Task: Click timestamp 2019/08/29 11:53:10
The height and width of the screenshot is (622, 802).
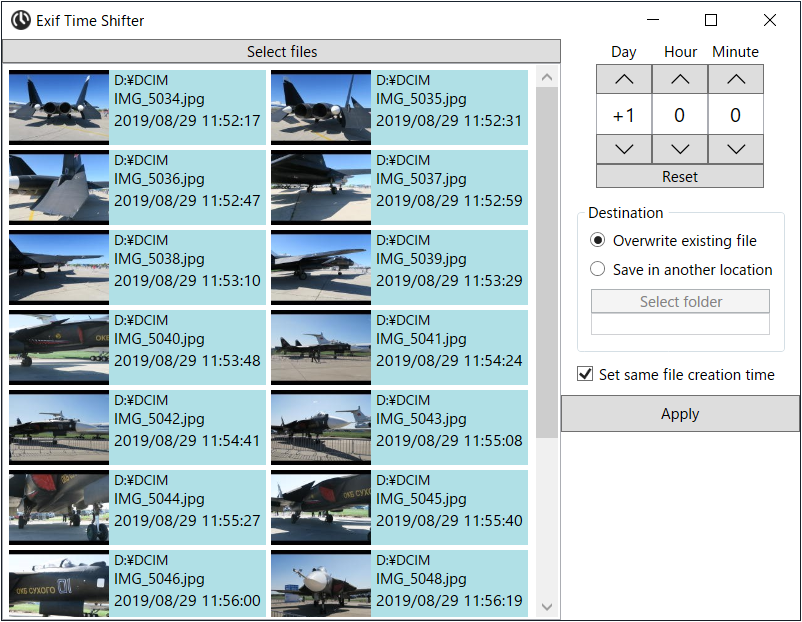Action: tap(187, 281)
